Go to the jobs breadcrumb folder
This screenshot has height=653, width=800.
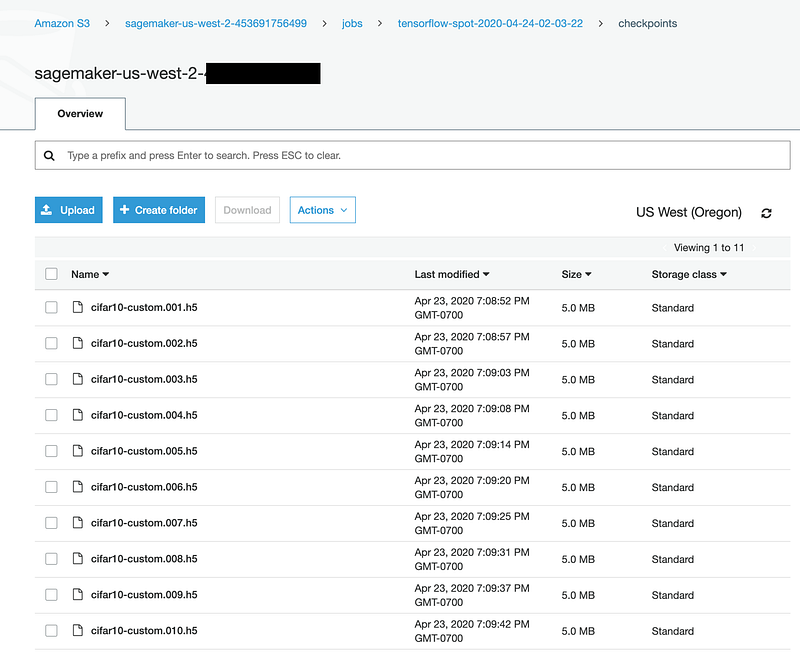[352, 23]
